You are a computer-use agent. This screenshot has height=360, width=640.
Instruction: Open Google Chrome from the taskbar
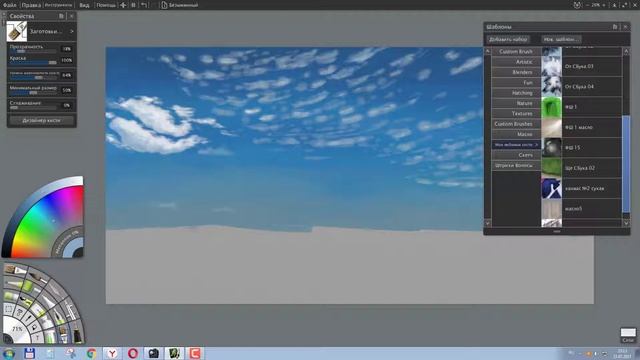pyautogui.click(x=91, y=353)
